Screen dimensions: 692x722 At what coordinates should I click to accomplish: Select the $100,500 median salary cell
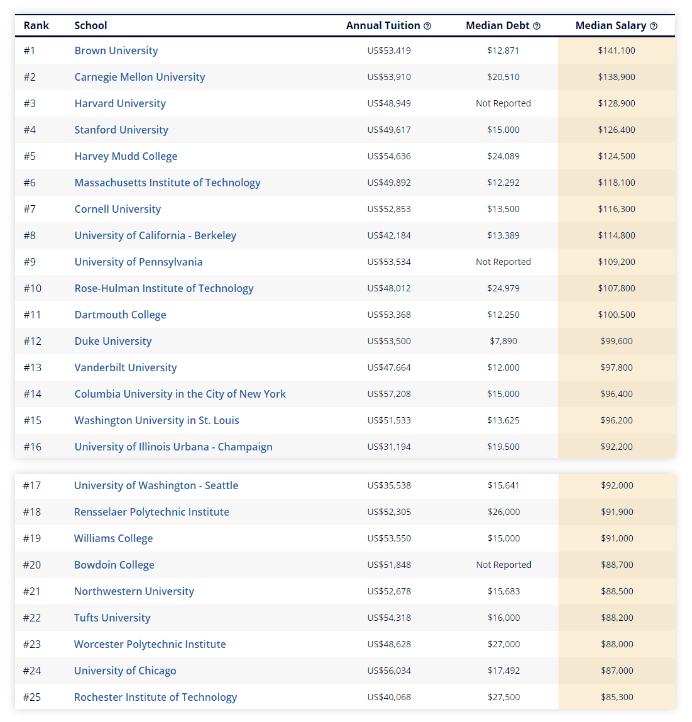pos(616,315)
